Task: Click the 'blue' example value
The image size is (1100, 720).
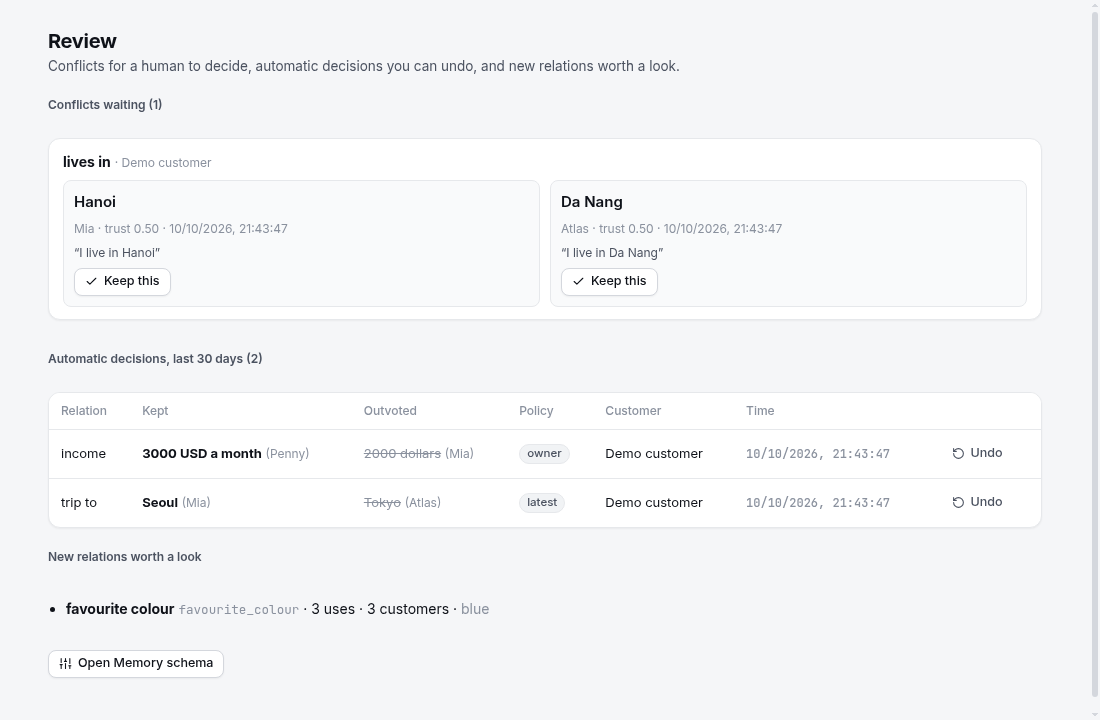Action: click(475, 609)
